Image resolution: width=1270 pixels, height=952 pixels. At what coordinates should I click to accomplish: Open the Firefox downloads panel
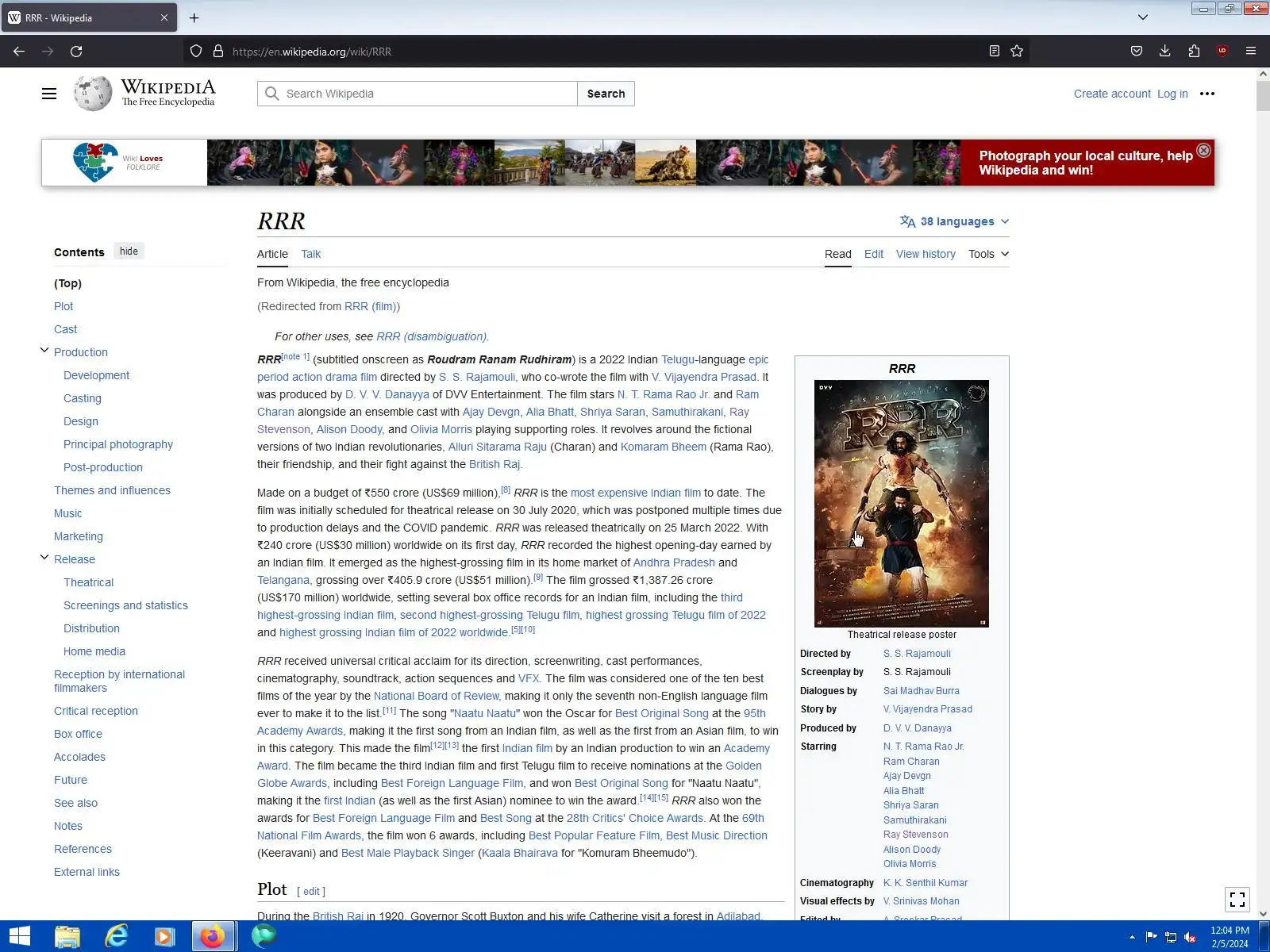[1165, 52]
